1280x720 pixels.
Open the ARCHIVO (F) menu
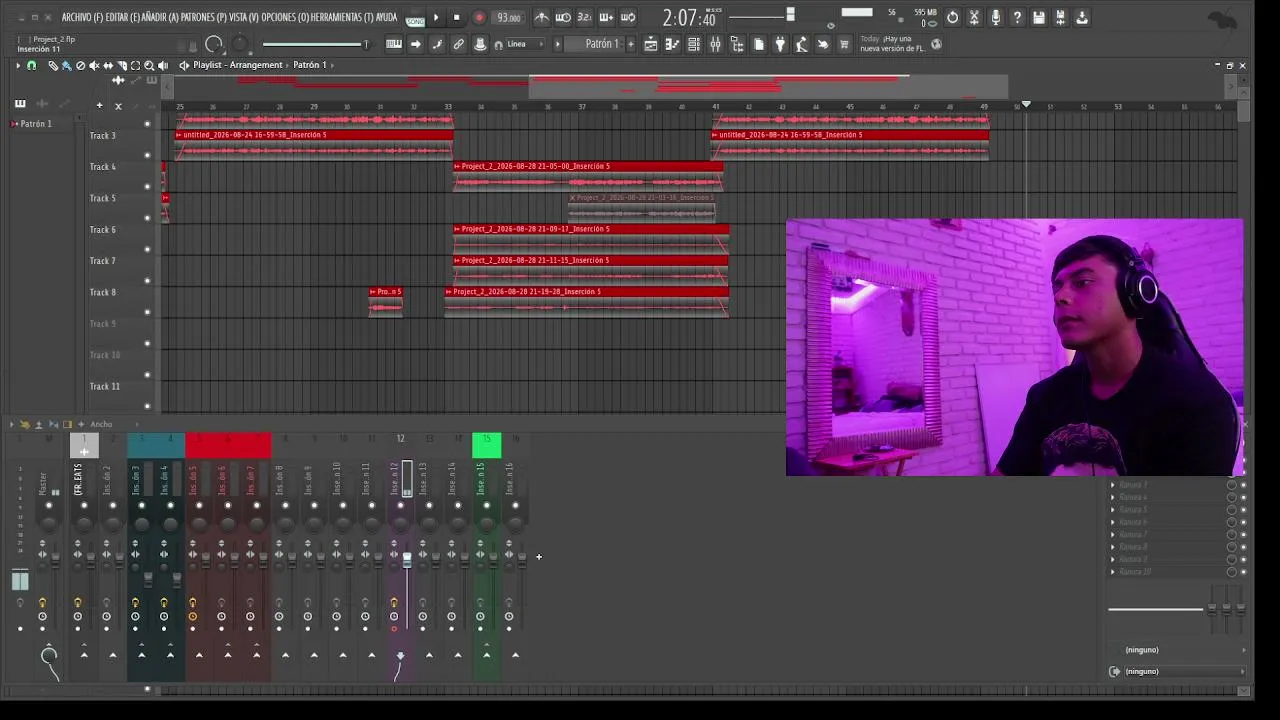(x=82, y=18)
